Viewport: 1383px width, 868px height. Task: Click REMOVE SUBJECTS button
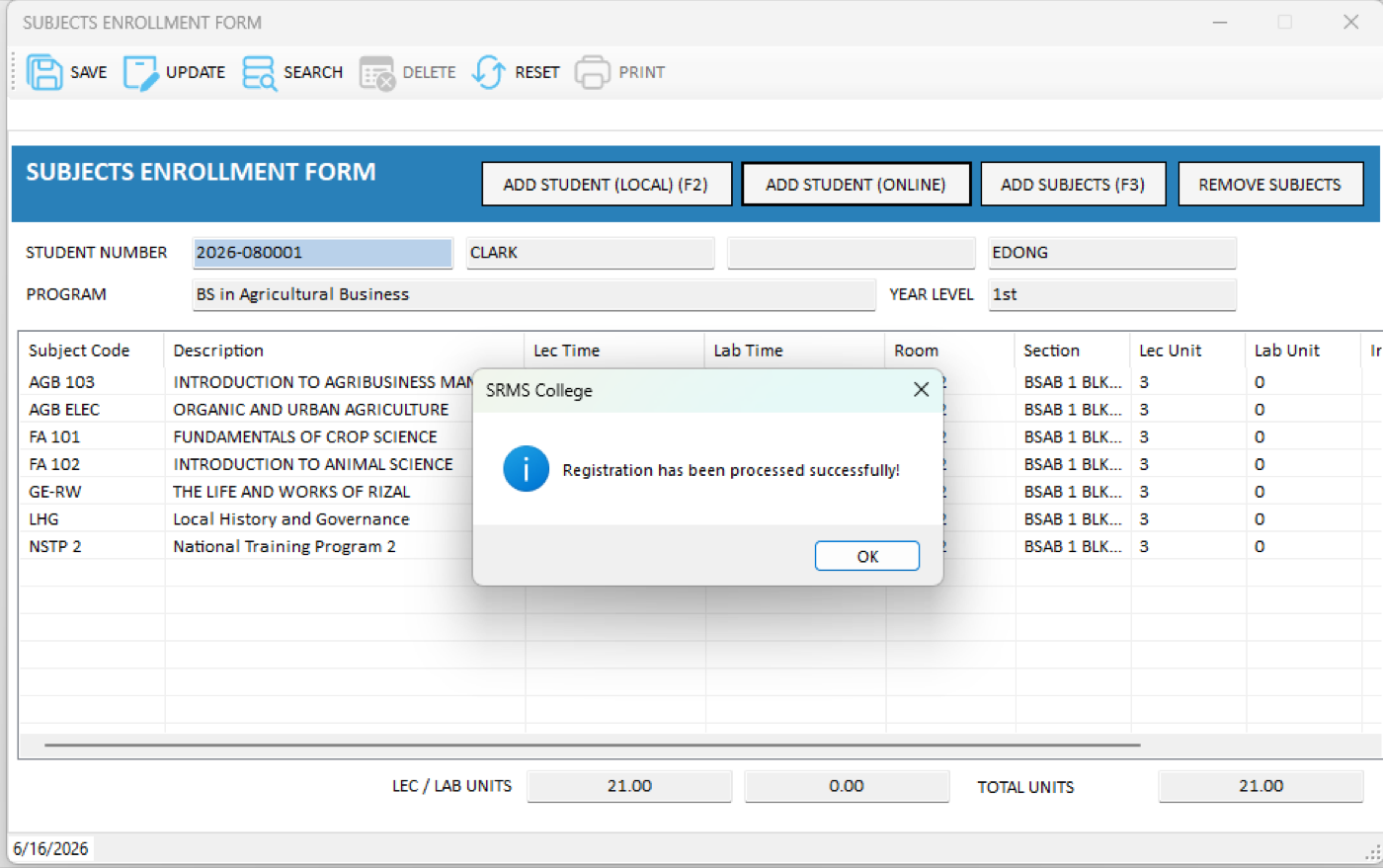pyautogui.click(x=1270, y=185)
